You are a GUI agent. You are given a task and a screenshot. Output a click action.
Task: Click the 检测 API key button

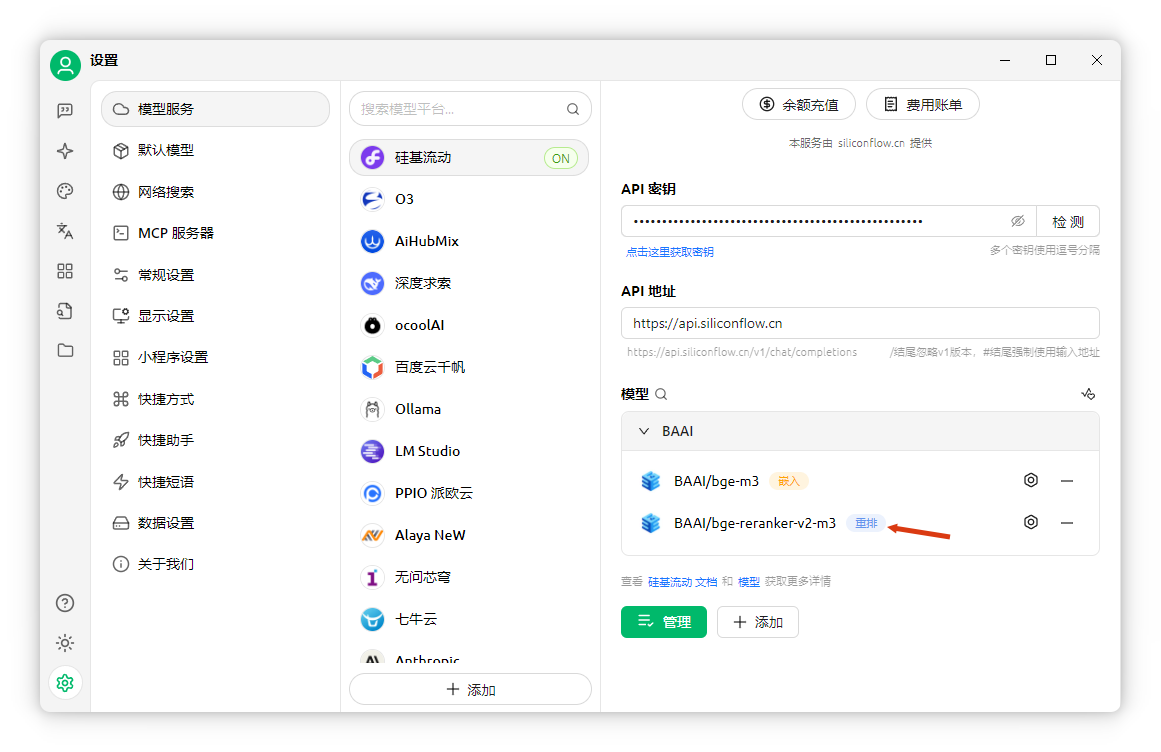coord(1067,221)
